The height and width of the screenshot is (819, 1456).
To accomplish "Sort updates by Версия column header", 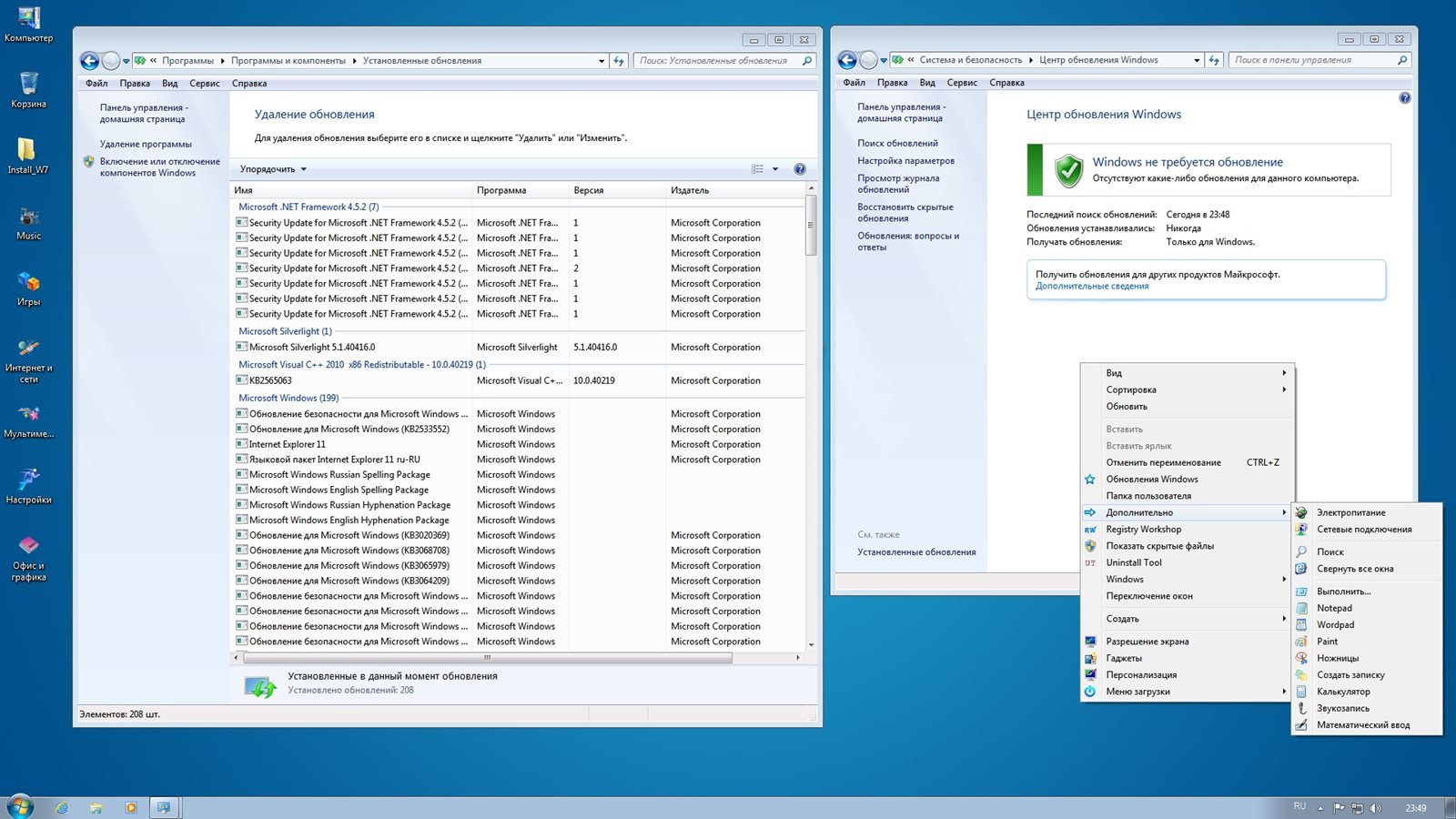I will (x=618, y=190).
